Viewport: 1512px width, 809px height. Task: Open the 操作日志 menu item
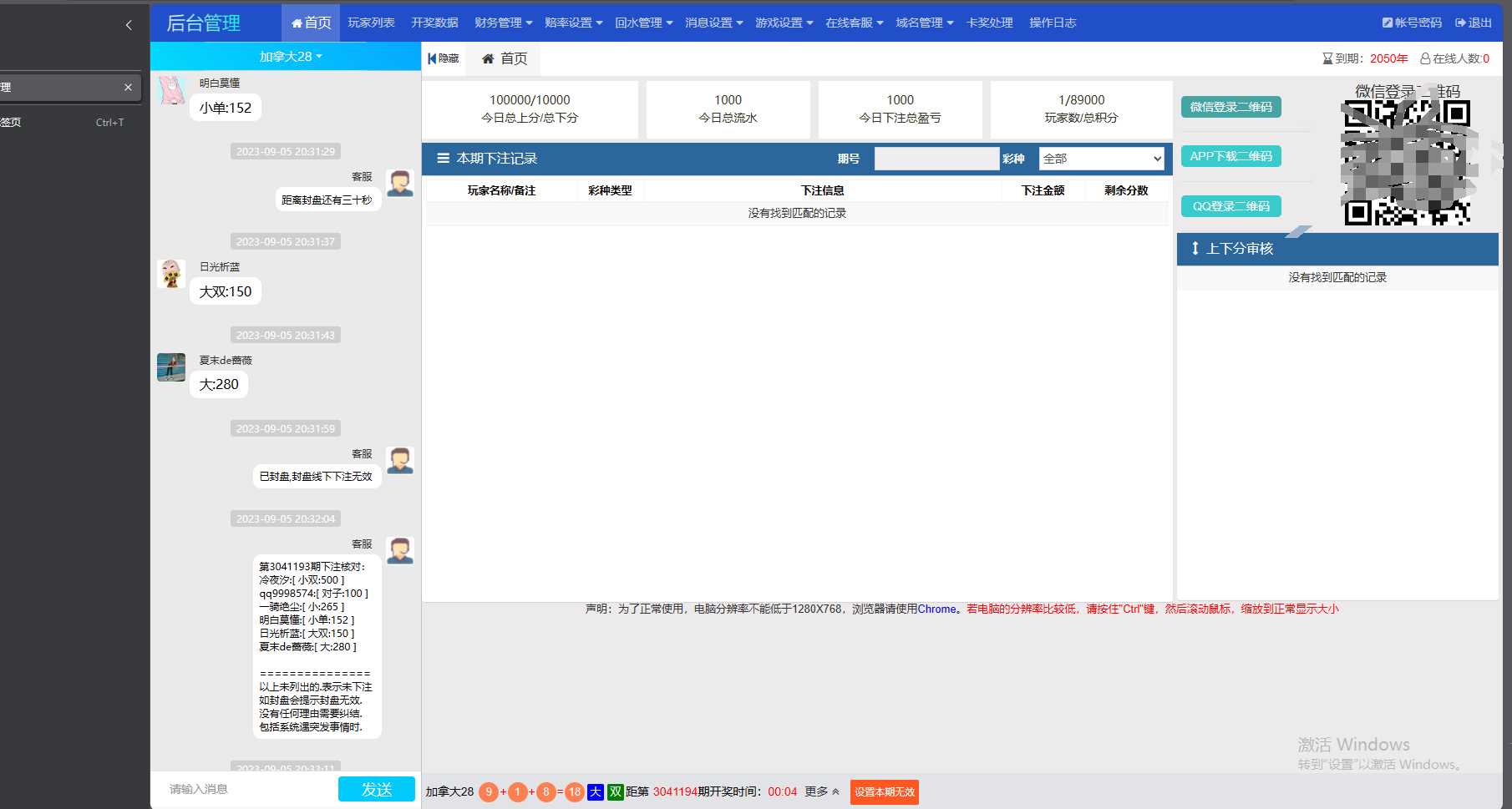pyautogui.click(x=1052, y=23)
